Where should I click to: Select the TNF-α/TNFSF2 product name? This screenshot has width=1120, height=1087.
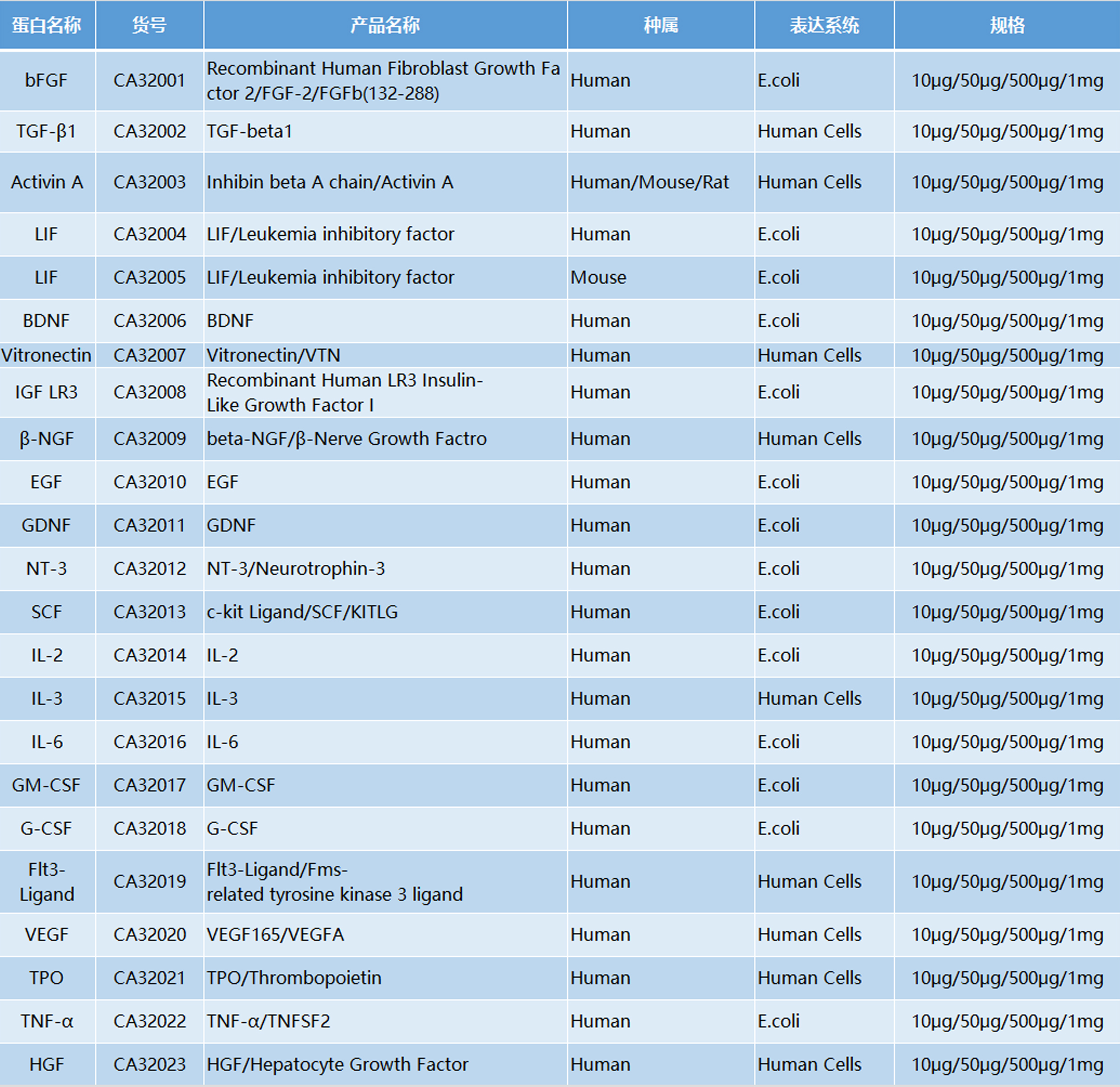[385, 1022]
